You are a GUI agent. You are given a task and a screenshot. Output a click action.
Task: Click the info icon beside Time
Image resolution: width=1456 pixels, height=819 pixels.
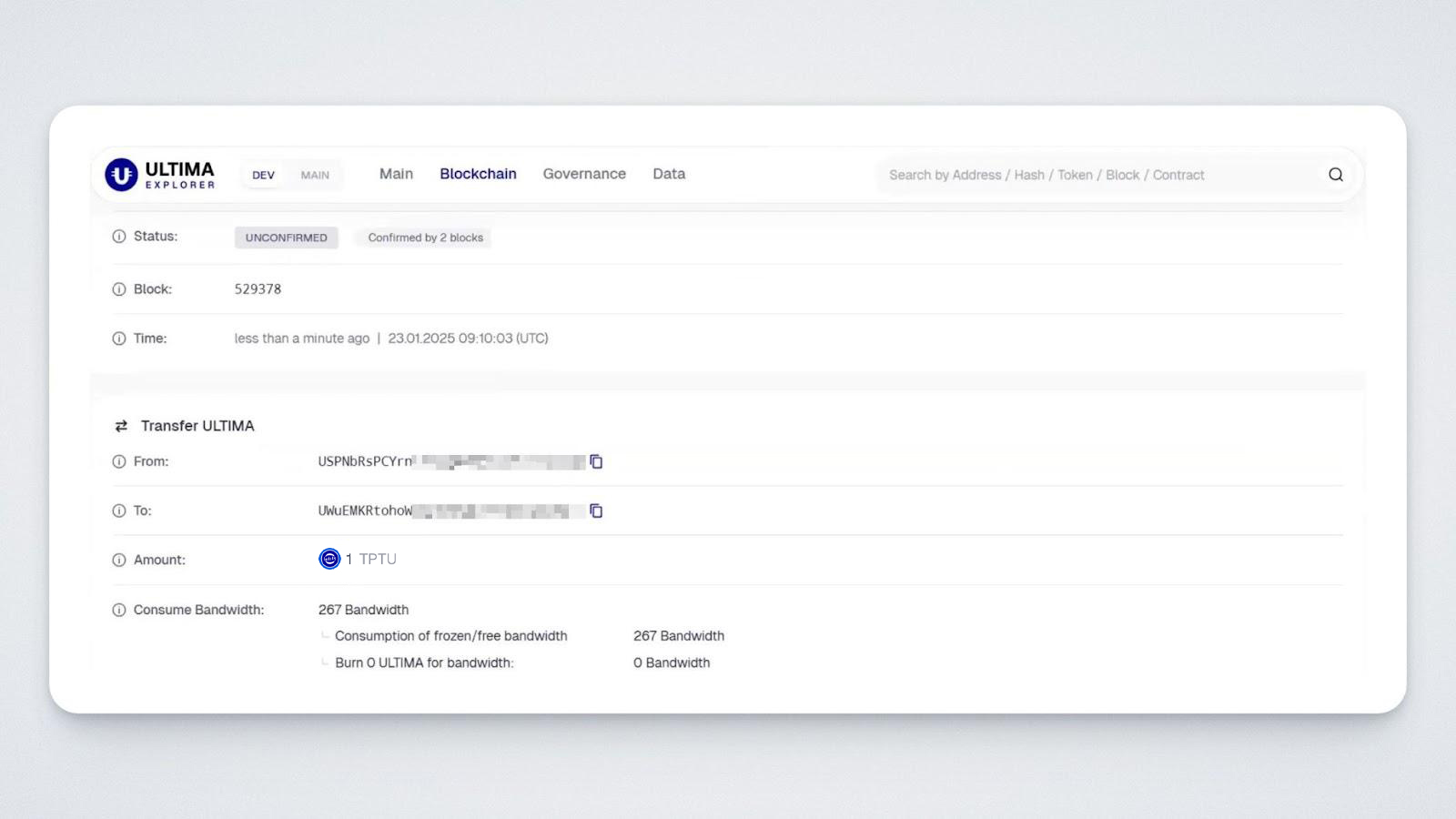click(x=119, y=339)
